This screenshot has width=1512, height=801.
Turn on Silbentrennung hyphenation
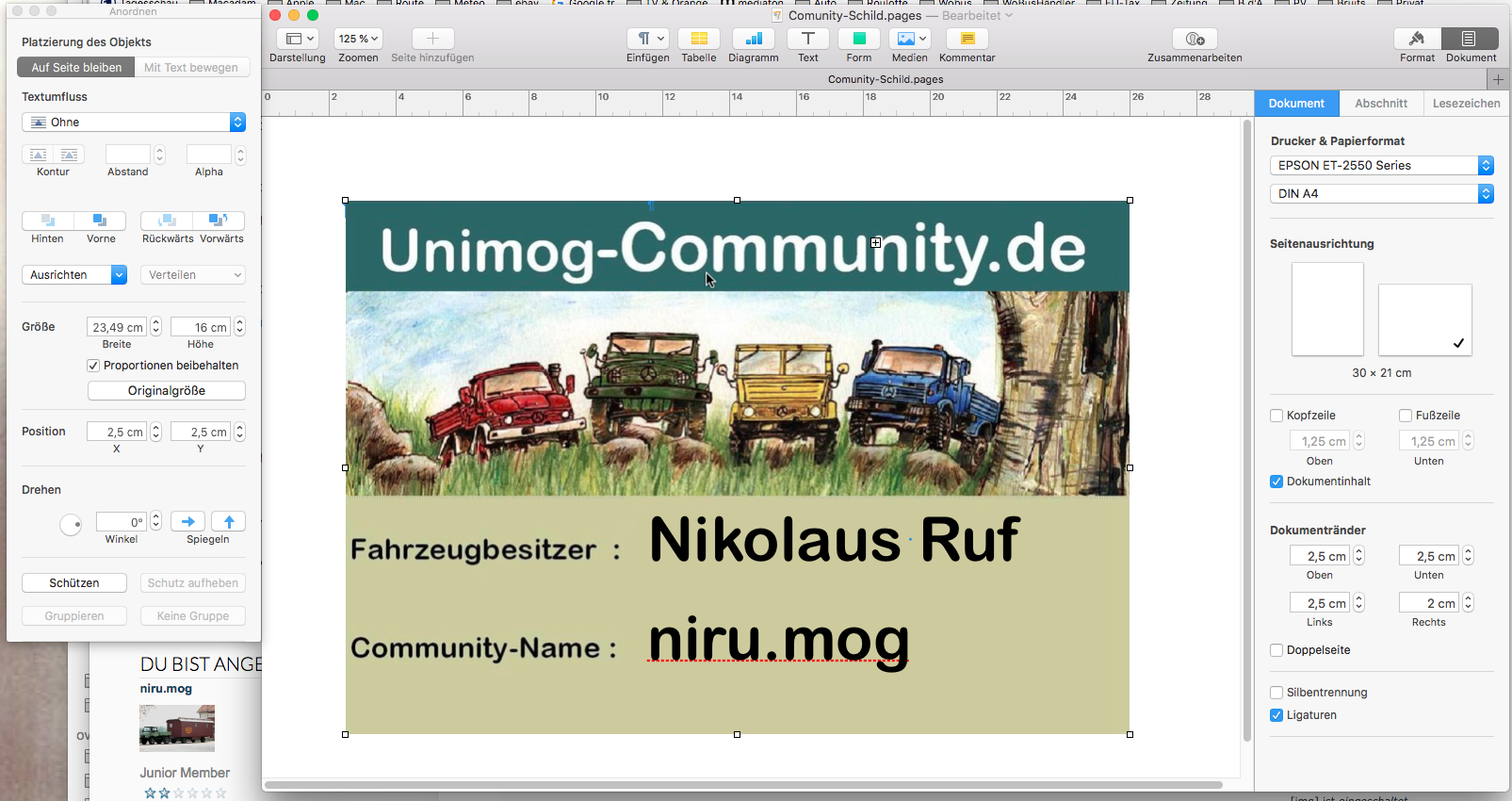coord(1276,693)
